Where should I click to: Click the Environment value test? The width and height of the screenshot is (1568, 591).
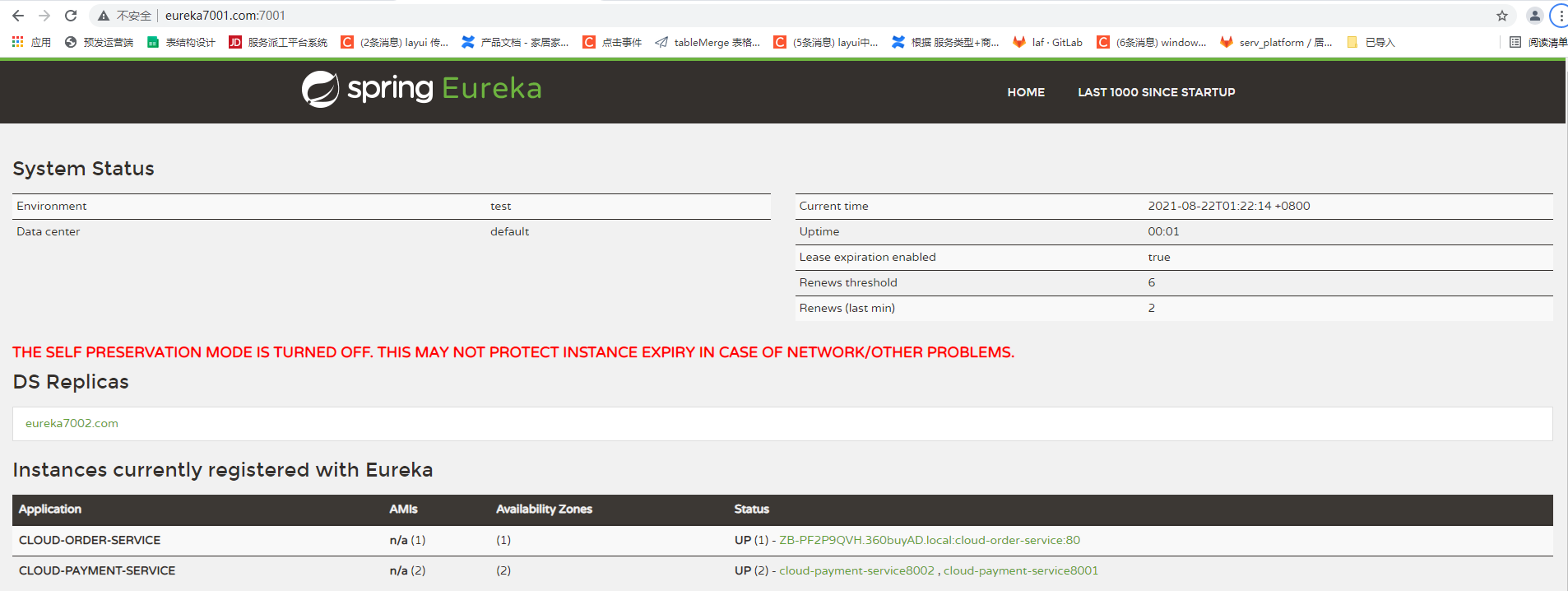pyautogui.click(x=500, y=206)
